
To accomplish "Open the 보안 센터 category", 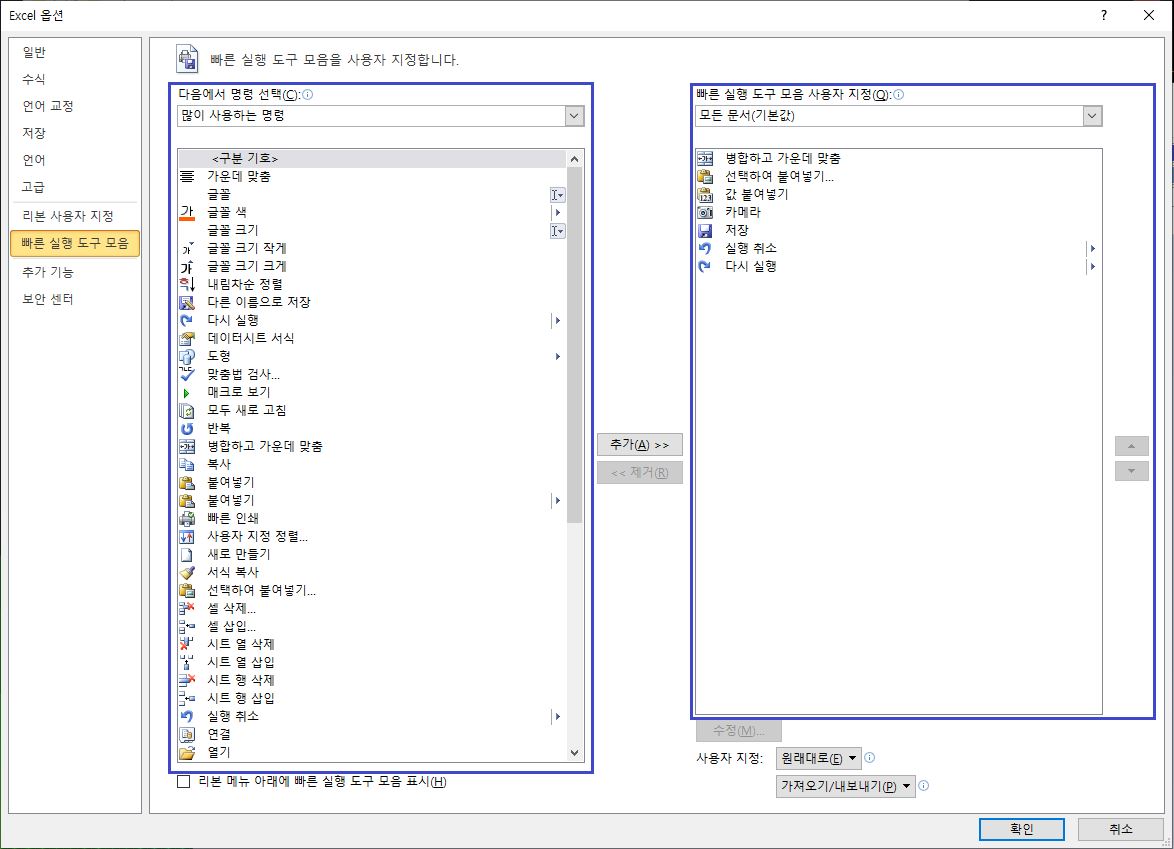I will [x=47, y=299].
